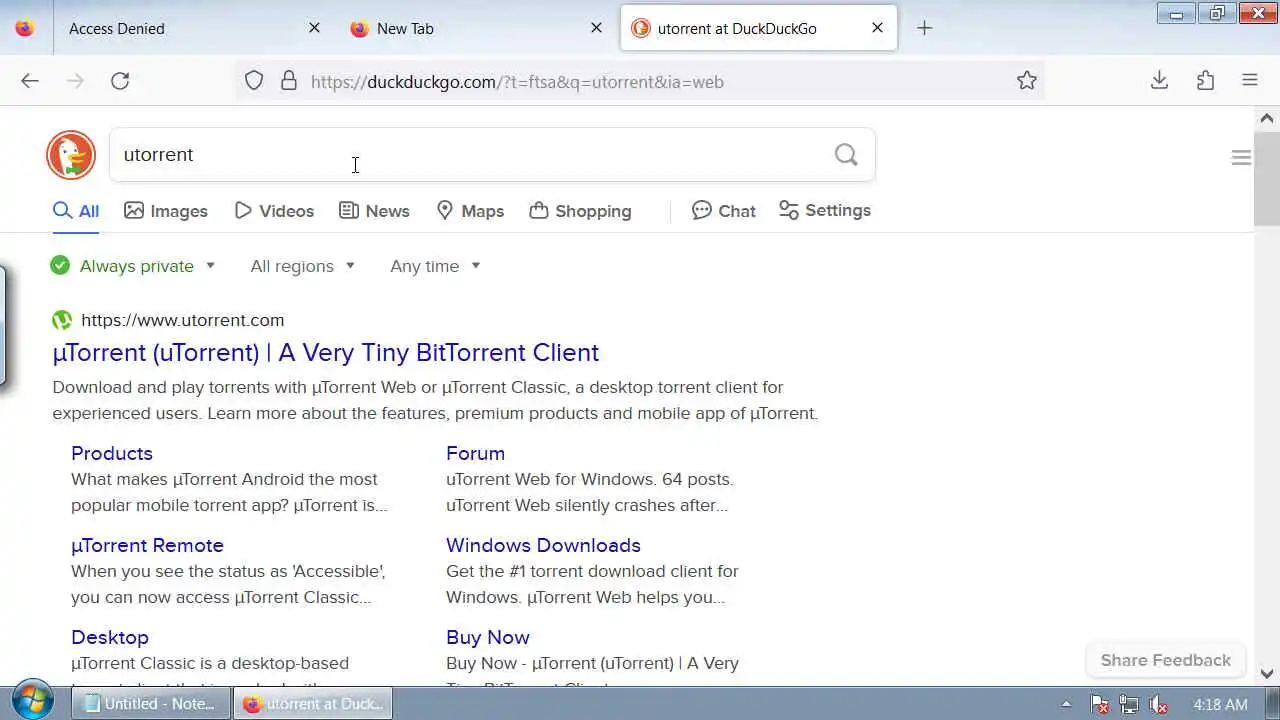The image size is (1280, 720).
Task: Open the https://www.utorrent.com URL link
Action: pos(183,320)
